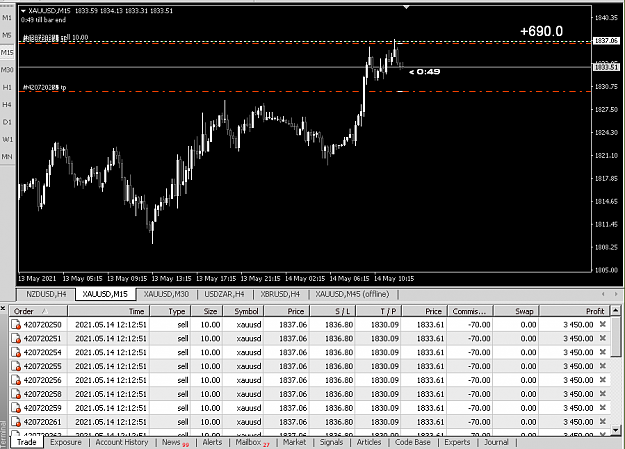This screenshot has width=625, height=449.
Task: Sort orders by Order column header
Action: point(39,311)
